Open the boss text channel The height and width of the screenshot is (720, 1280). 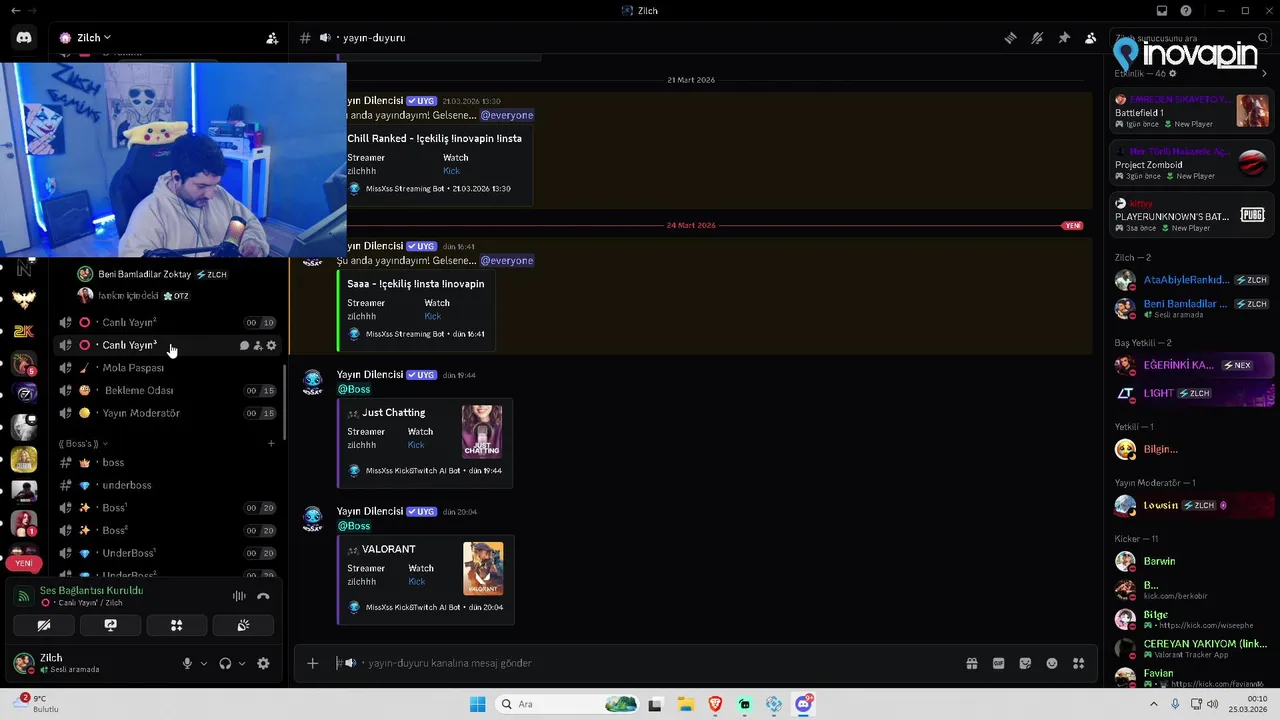click(x=165, y=462)
